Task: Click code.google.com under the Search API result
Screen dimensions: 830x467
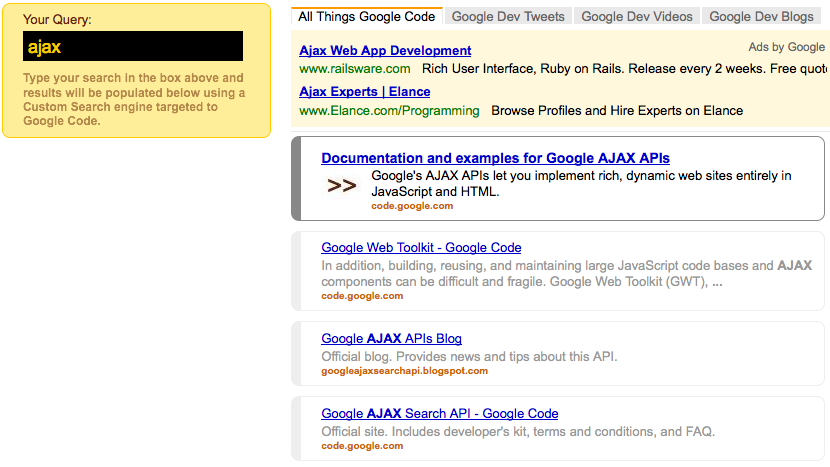Action: pyautogui.click(x=362, y=446)
